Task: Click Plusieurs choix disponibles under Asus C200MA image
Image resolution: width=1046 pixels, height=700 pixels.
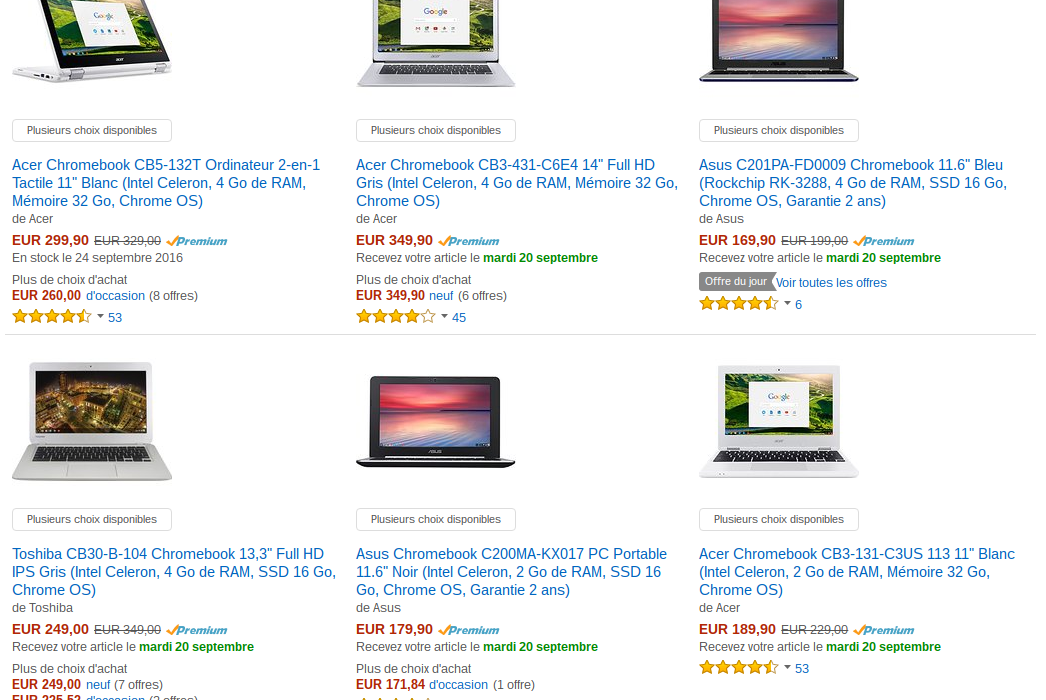Action: 436,519
